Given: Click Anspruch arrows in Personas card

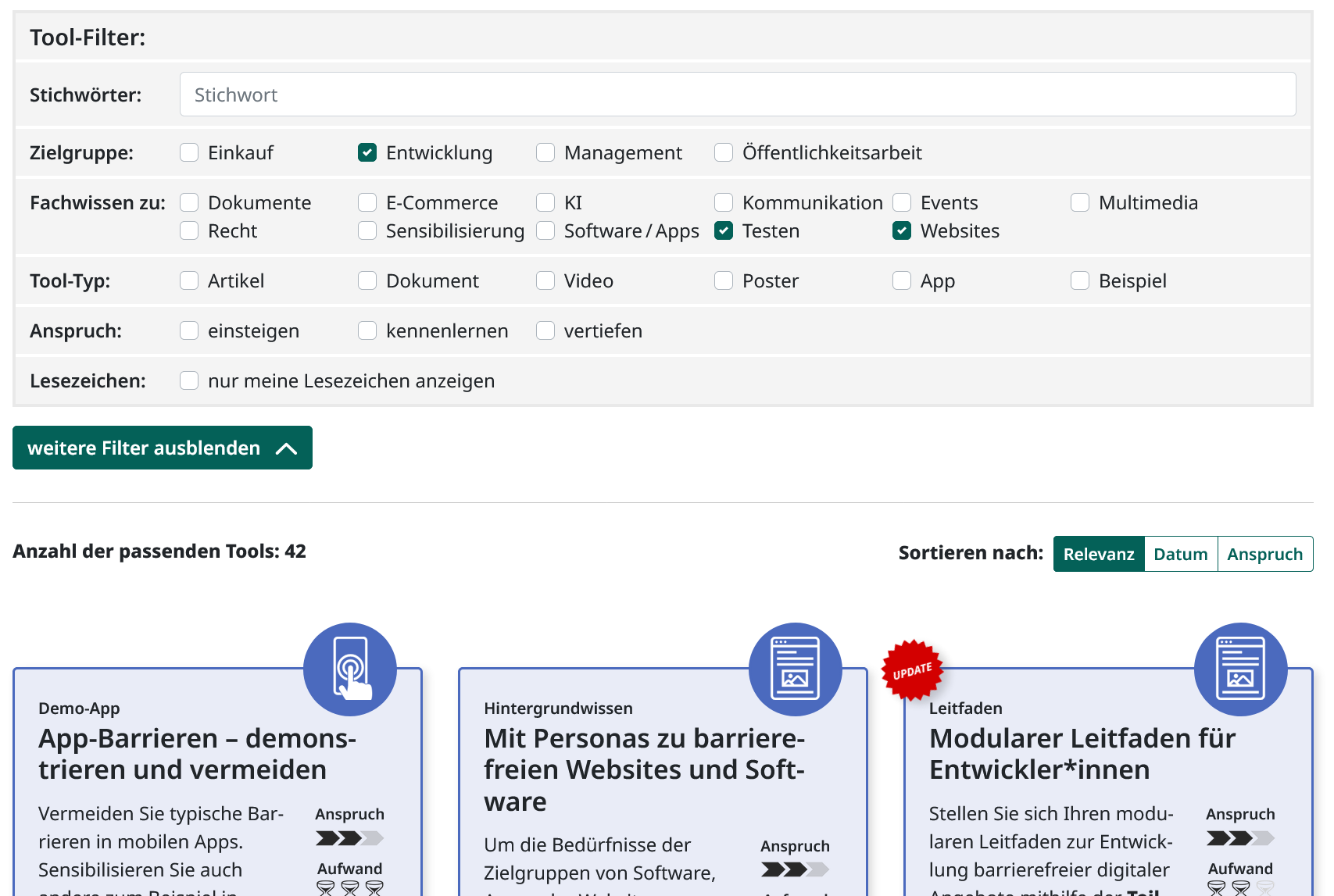Looking at the screenshot, I should tap(795, 869).
